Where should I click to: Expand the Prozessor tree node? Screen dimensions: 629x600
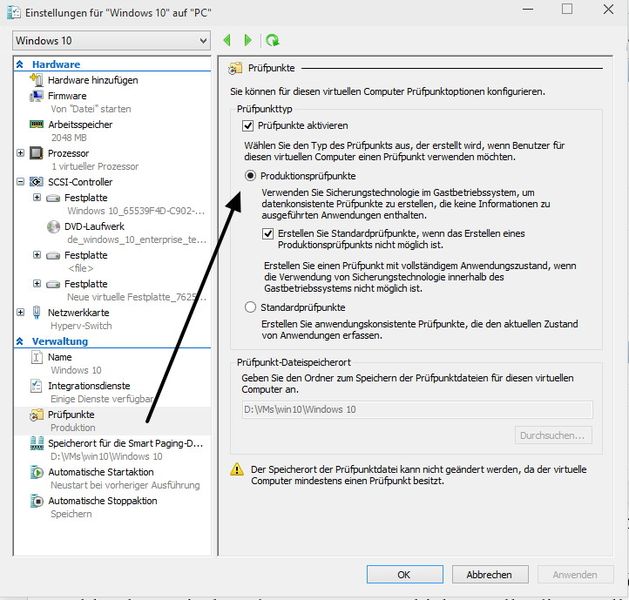pyautogui.click(x=20, y=153)
